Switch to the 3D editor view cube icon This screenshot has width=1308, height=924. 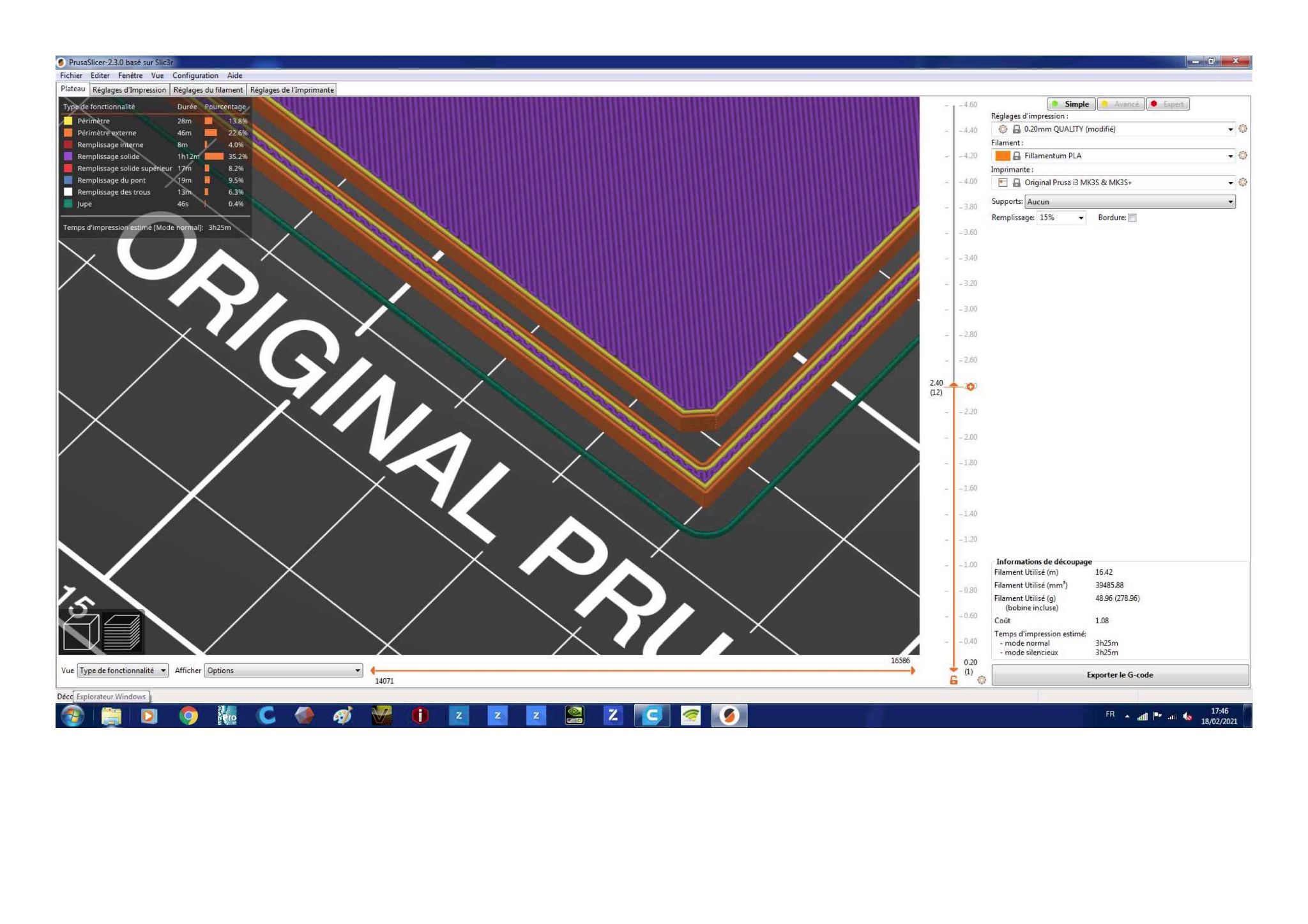pos(81,632)
